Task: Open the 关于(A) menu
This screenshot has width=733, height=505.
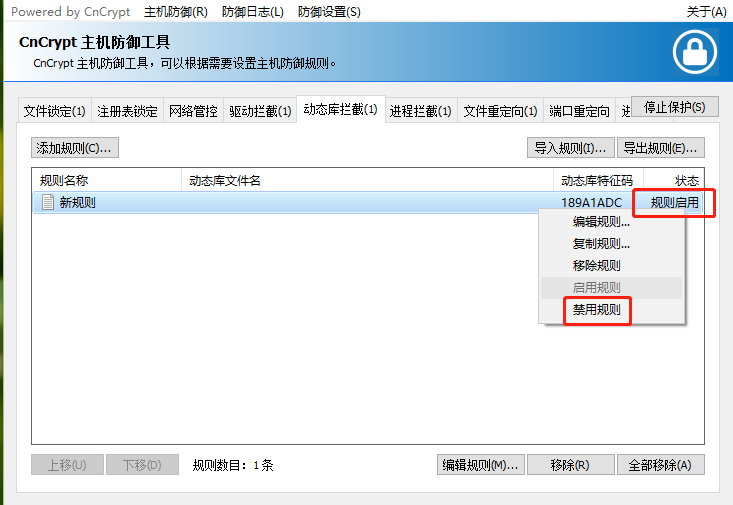Action: coord(706,11)
